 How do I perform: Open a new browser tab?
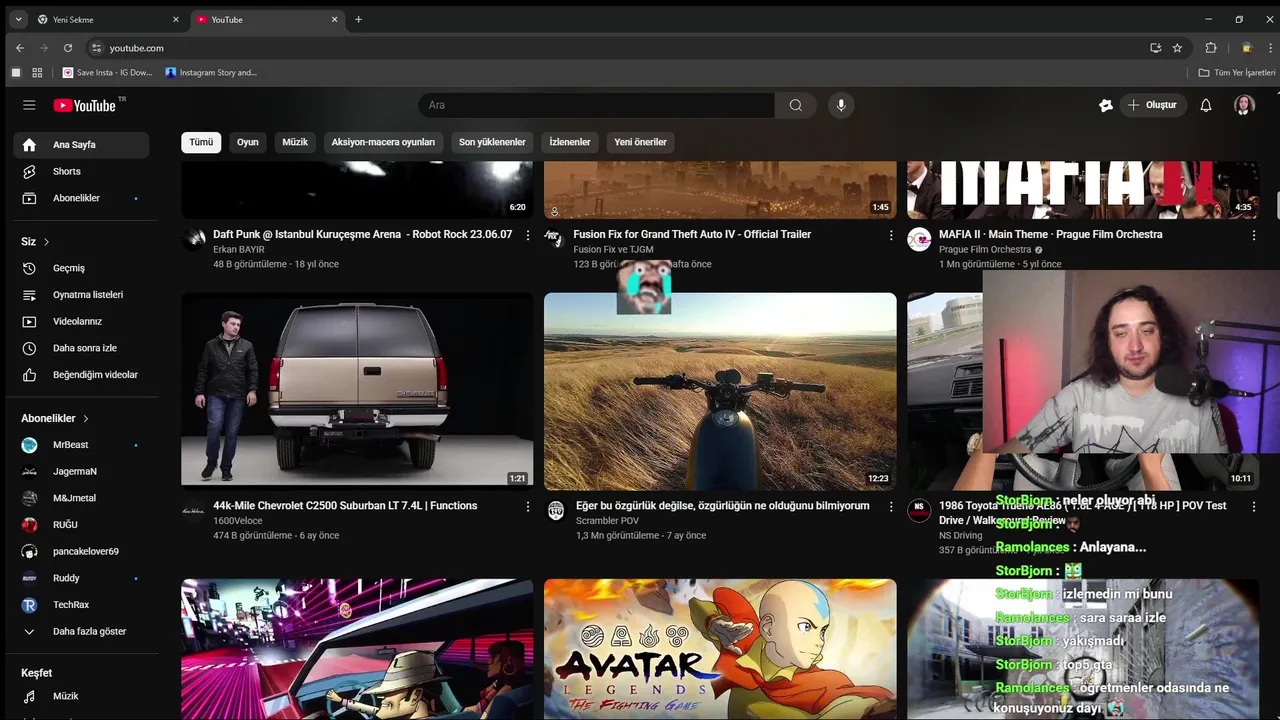click(358, 19)
